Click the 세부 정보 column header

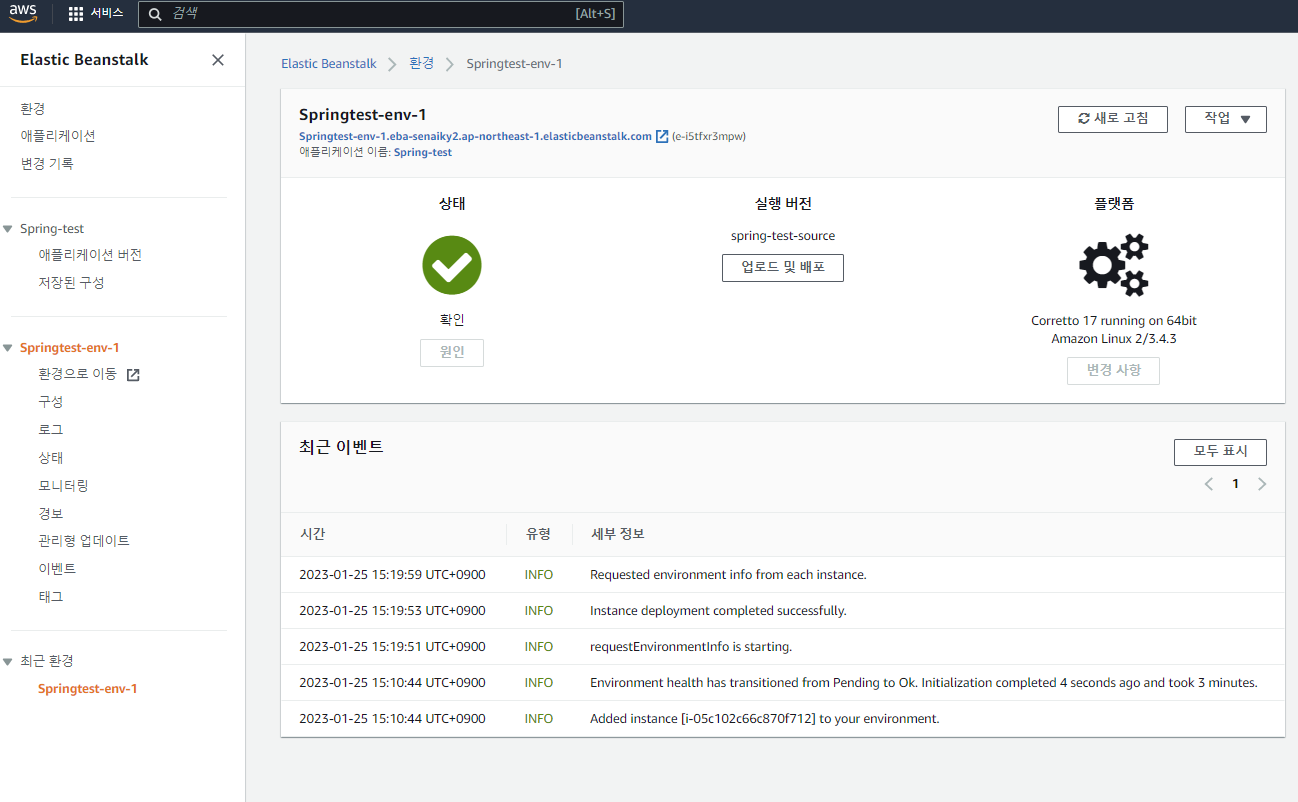pos(617,534)
